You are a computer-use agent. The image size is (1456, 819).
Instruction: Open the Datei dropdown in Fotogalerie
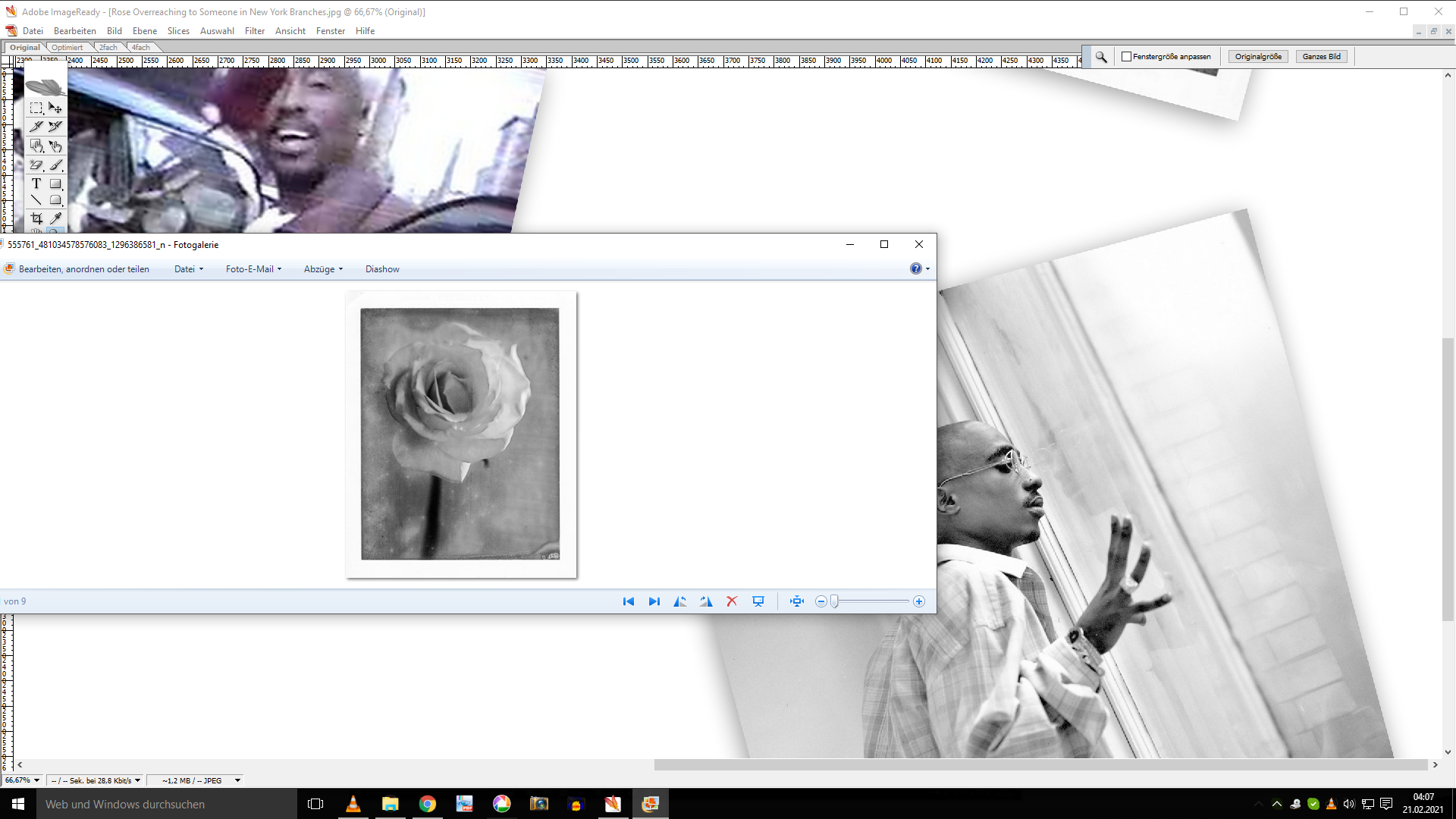coord(189,269)
